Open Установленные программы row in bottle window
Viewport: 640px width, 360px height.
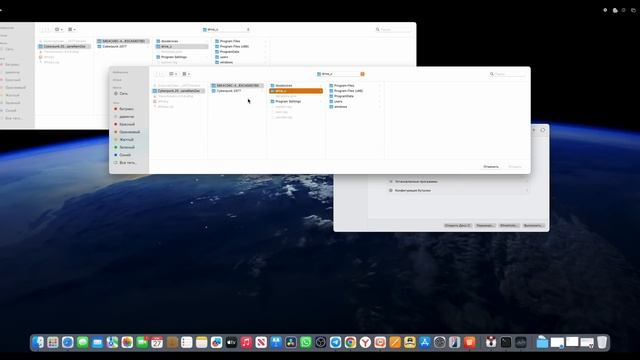(x=458, y=181)
